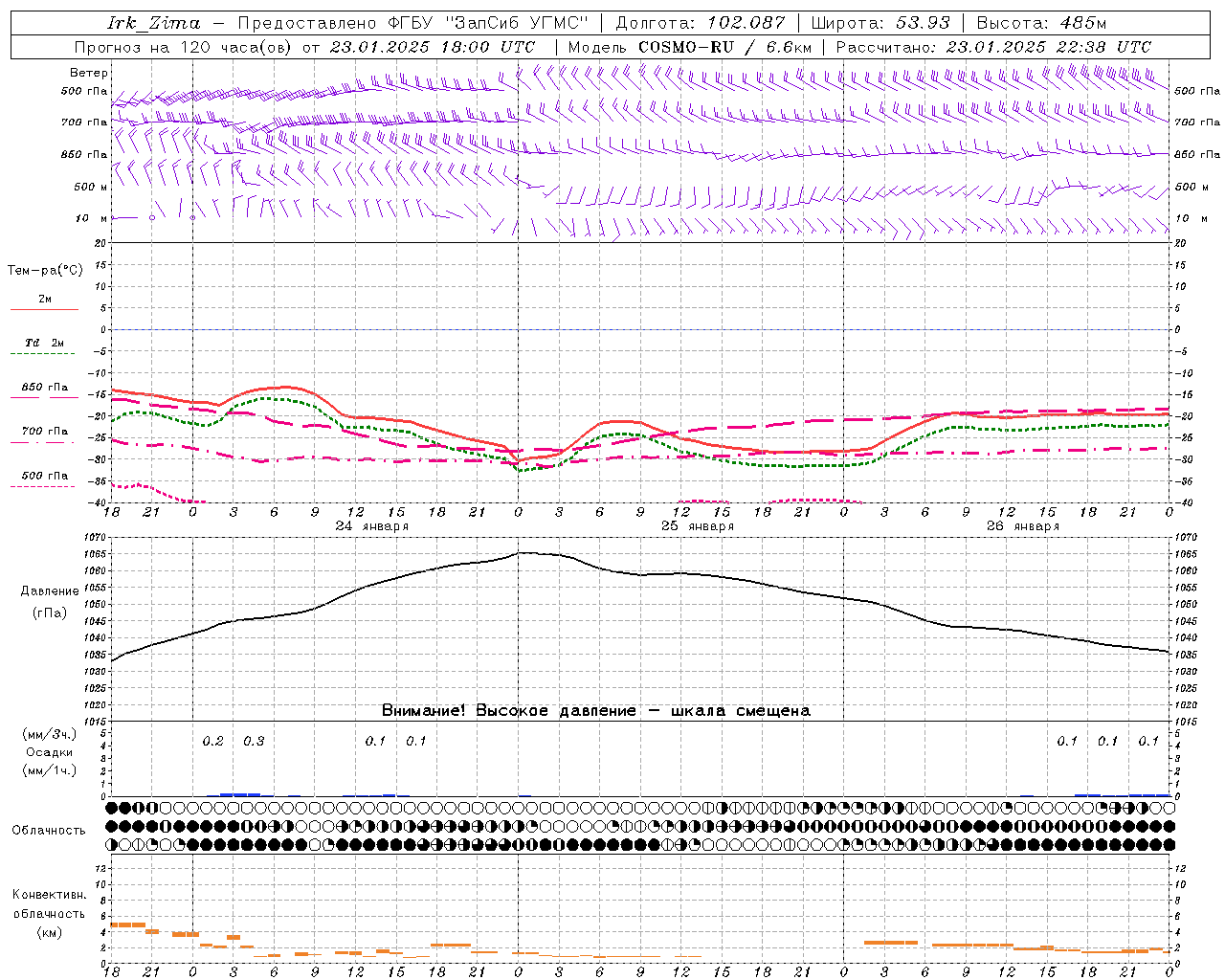Screen dimensions: 1225x980
Task: Click the 850 гПа temperature legend entry
Action: coord(45,388)
